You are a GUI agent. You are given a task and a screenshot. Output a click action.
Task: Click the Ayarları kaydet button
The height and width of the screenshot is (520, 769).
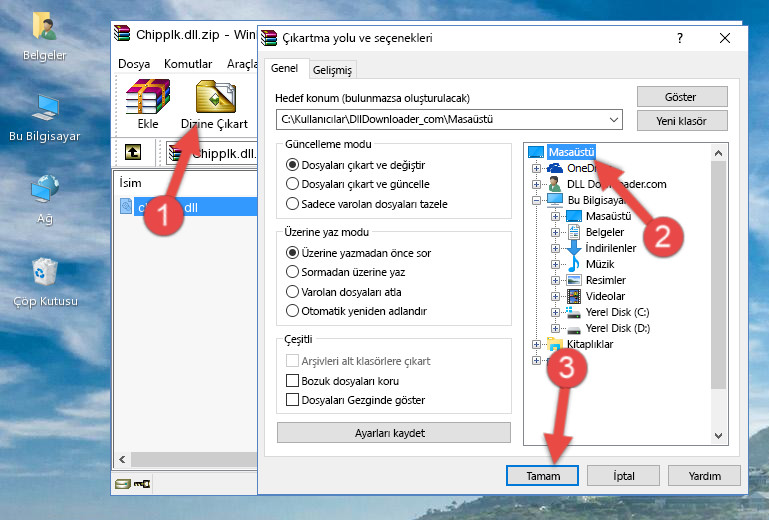pyautogui.click(x=394, y=433)
